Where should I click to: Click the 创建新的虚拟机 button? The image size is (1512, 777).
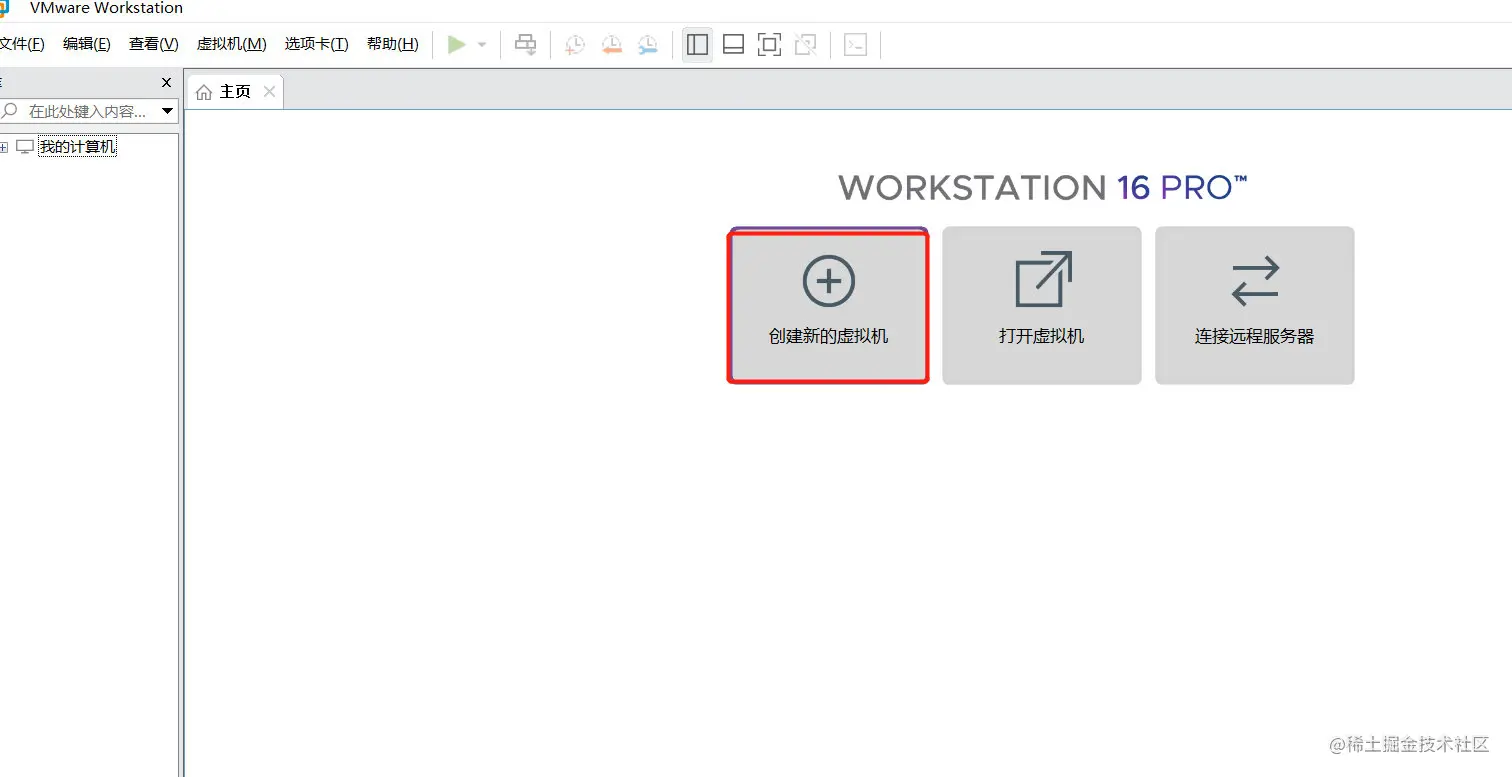pyautogui.click(x=828, y=306)
